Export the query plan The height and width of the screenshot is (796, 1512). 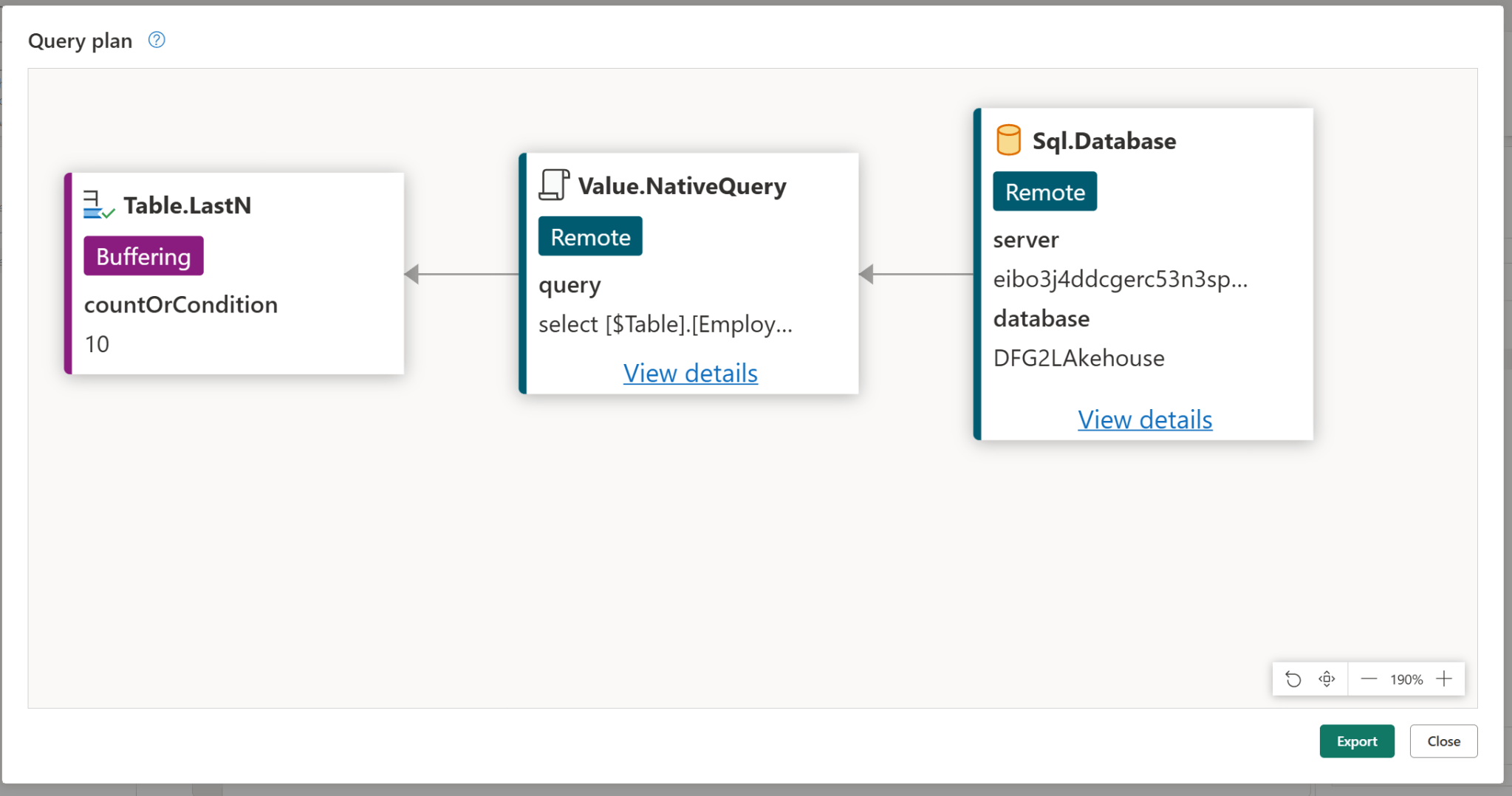(x=1356, y=741)
